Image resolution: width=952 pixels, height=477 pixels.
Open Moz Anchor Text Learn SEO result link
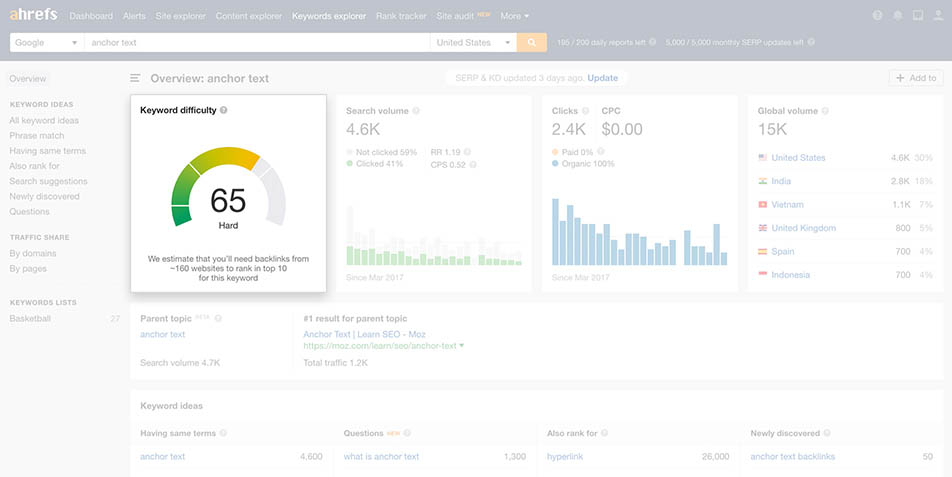pyautogui.click(x=364, y=334)
